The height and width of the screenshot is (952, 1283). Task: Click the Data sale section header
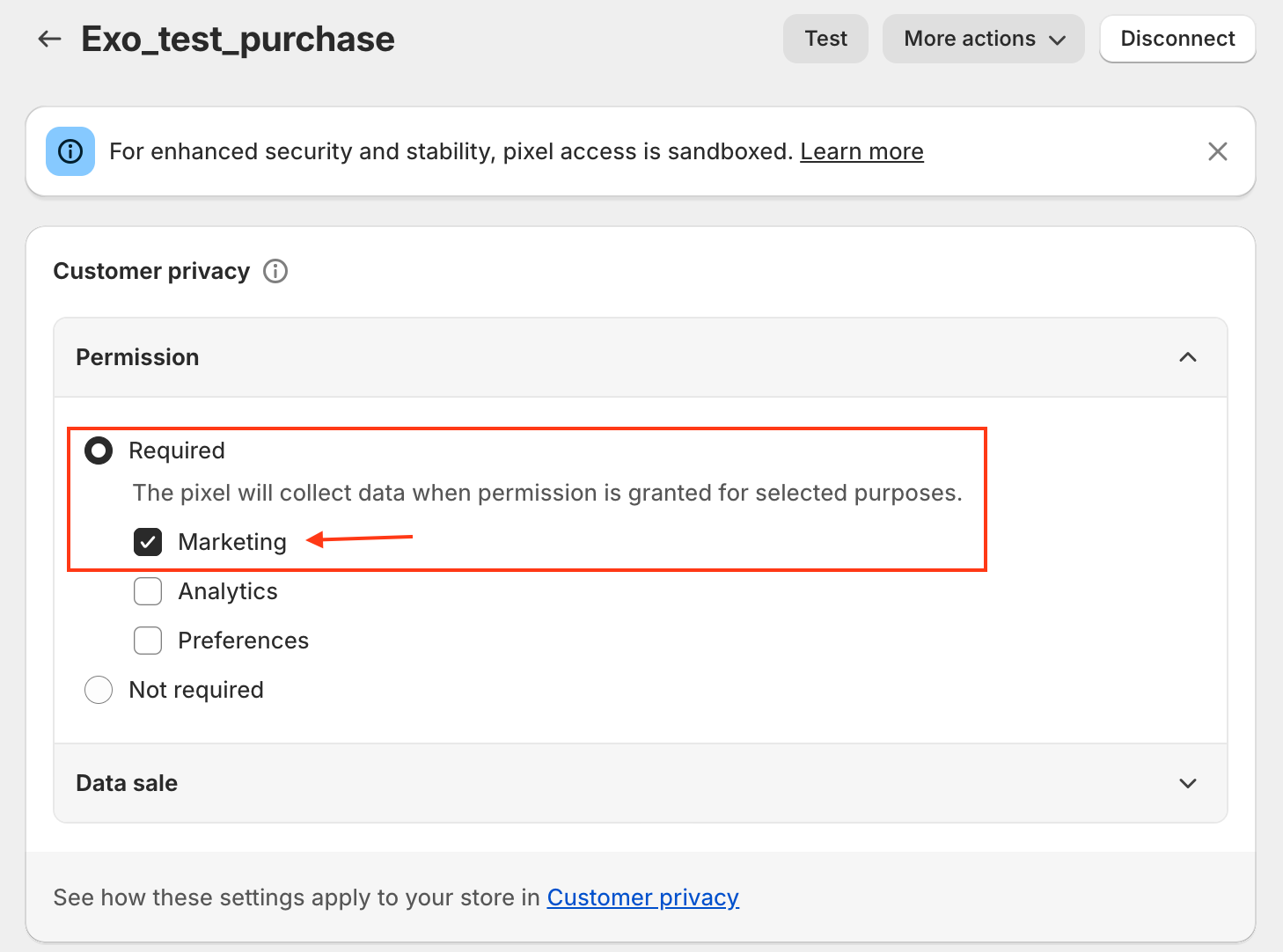click(127, 783)
